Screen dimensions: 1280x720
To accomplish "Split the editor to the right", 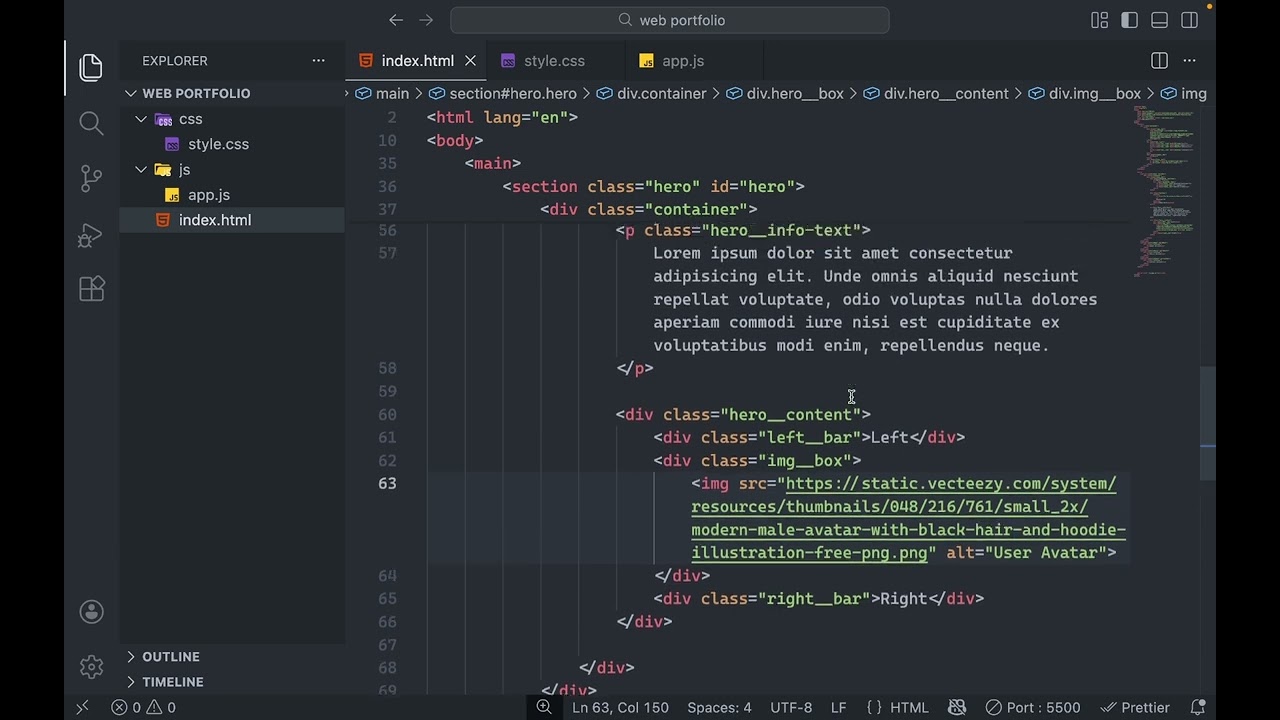I will coord(1159,61).
